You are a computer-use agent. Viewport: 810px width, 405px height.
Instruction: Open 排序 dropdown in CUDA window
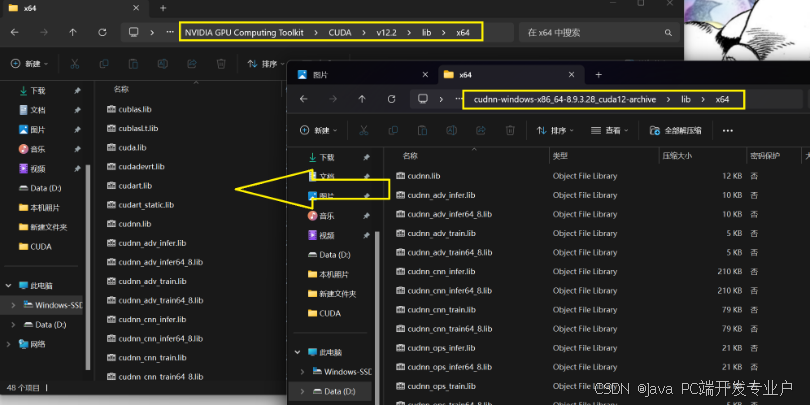pos(266,64)
